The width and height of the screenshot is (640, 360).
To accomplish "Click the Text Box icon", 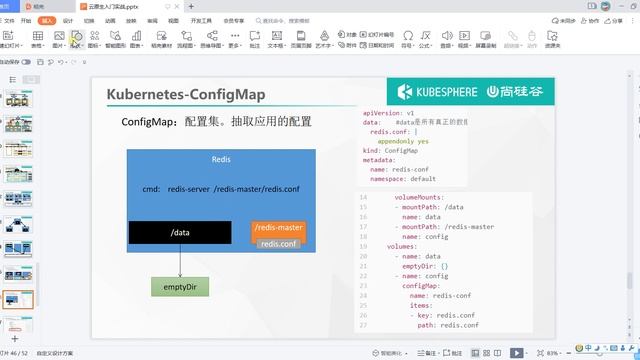I will [x=277, y=36].
